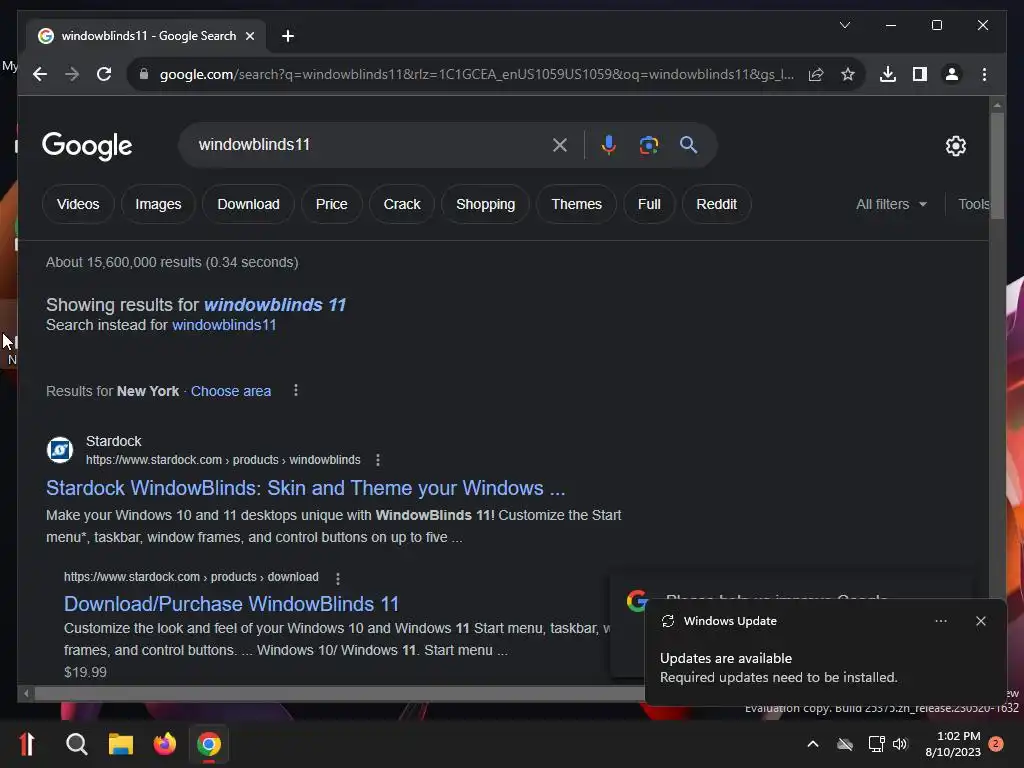The width and height of the screenshot is (1024, 768).
Task: Click the Chrome taskbar icon
Action: [209, 744]
